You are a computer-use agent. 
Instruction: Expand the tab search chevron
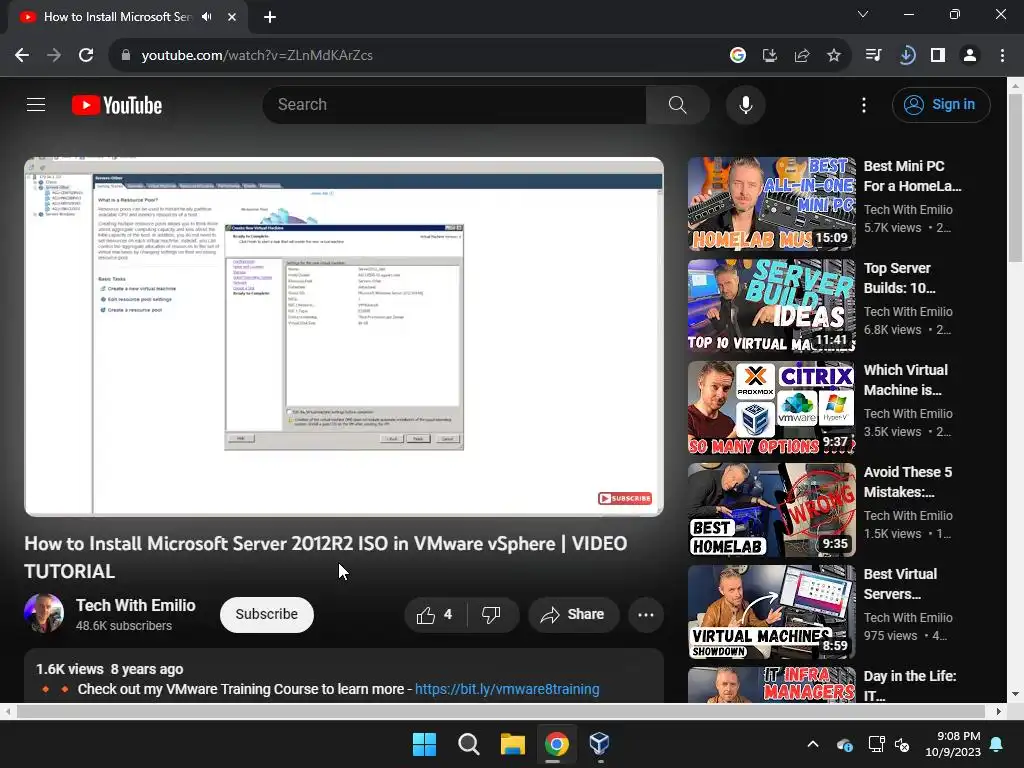863,14
